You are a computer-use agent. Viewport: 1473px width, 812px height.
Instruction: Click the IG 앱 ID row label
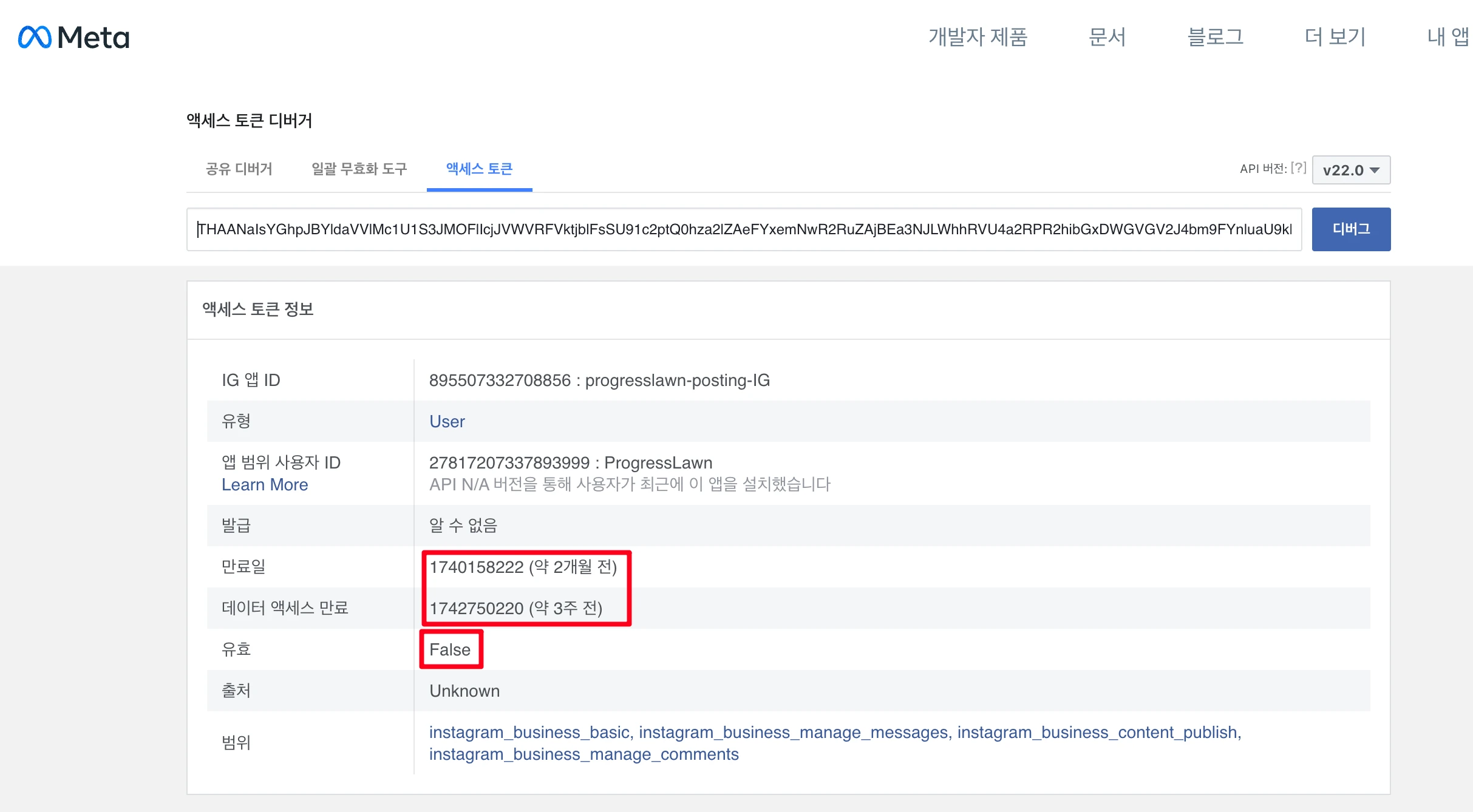pyautogui.click(x=251, y=380)
